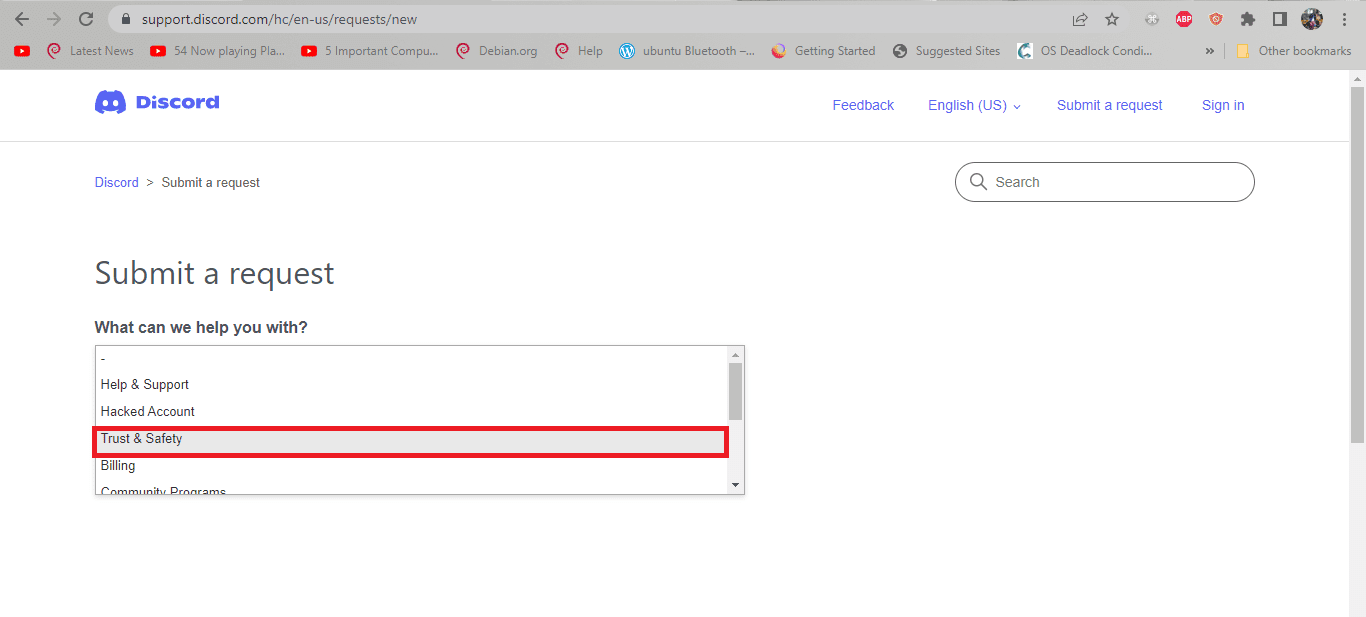
Task: Click the dropdown list scroll-down arrow
Action: point(736,485)
